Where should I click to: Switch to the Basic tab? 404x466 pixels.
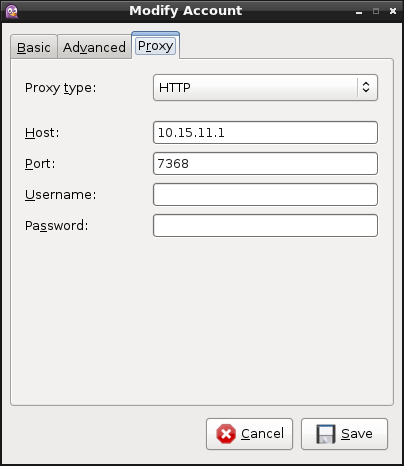(x=34, y=47)
